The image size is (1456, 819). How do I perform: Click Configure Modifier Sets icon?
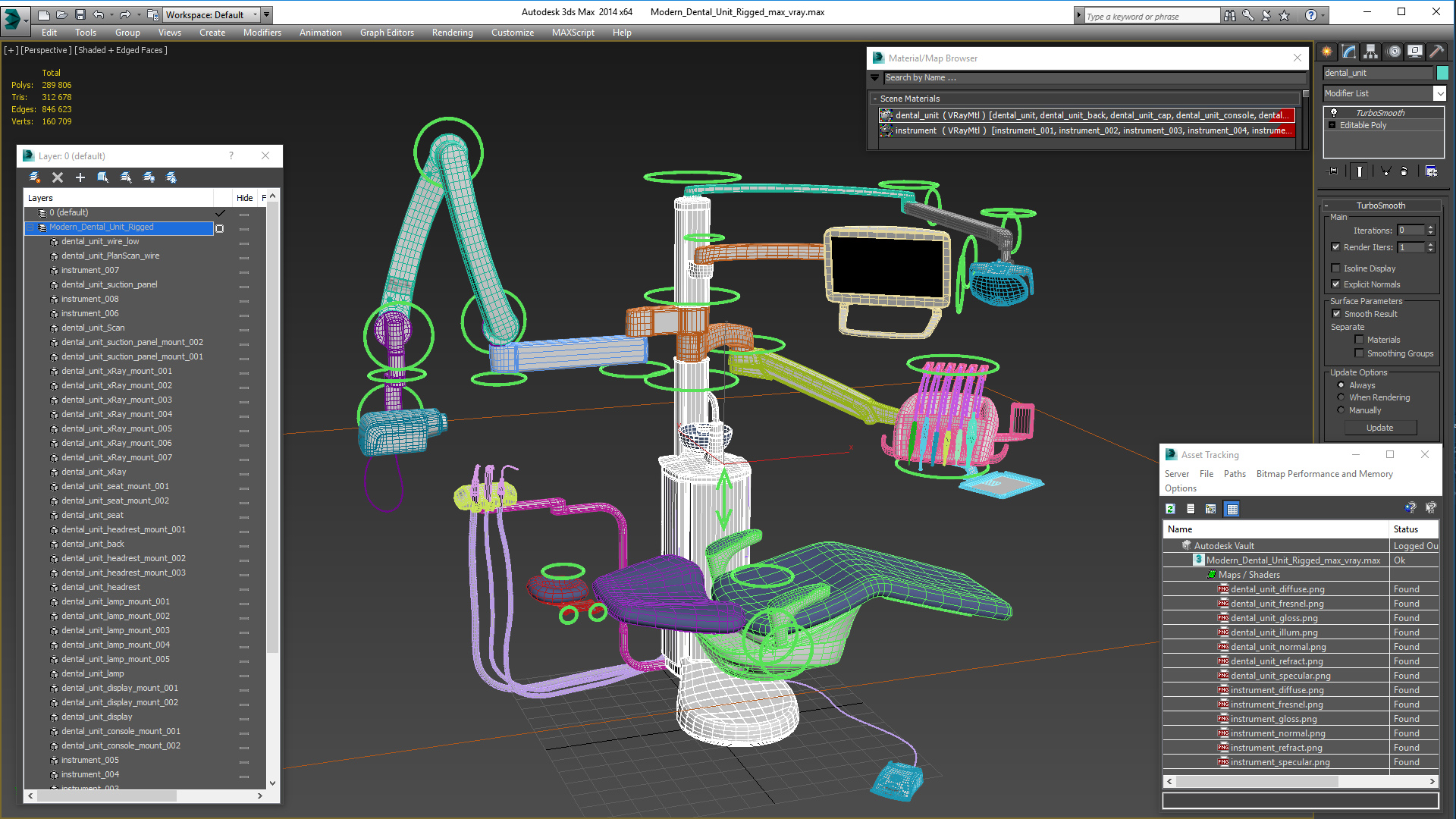coord(1431,171)
